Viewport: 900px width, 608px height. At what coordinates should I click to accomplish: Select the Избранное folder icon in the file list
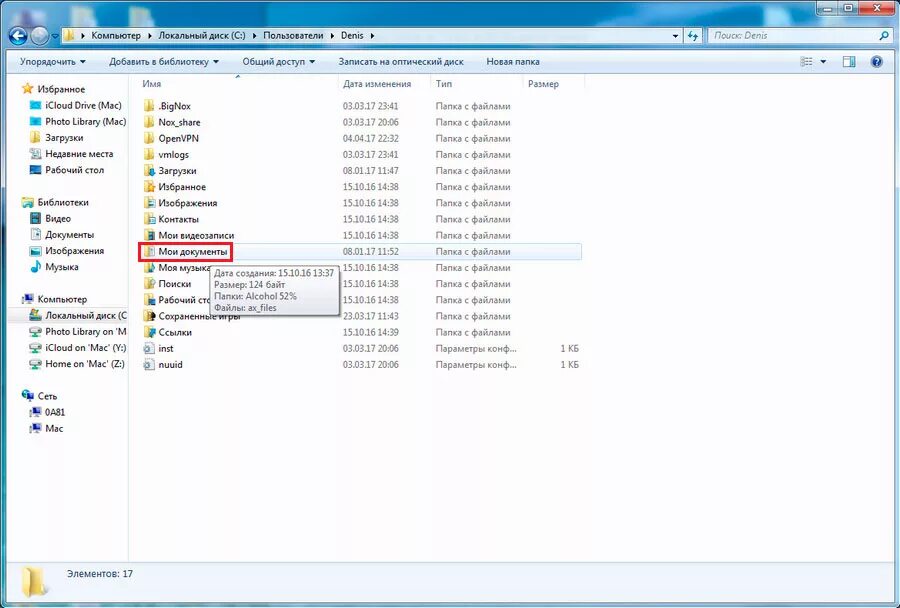point(149,187)
